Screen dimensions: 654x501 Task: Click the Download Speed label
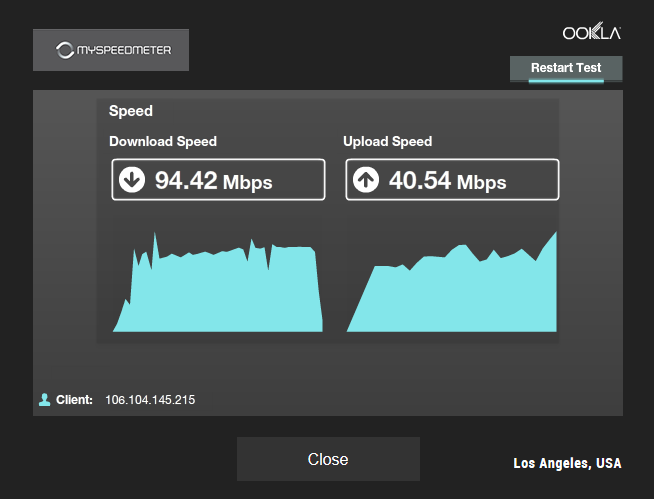point(163,141)
